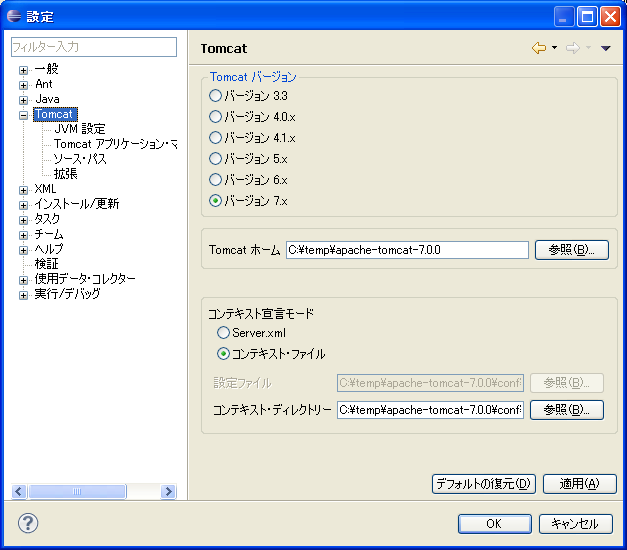Select Java preferences category

[x=47, y=99]
